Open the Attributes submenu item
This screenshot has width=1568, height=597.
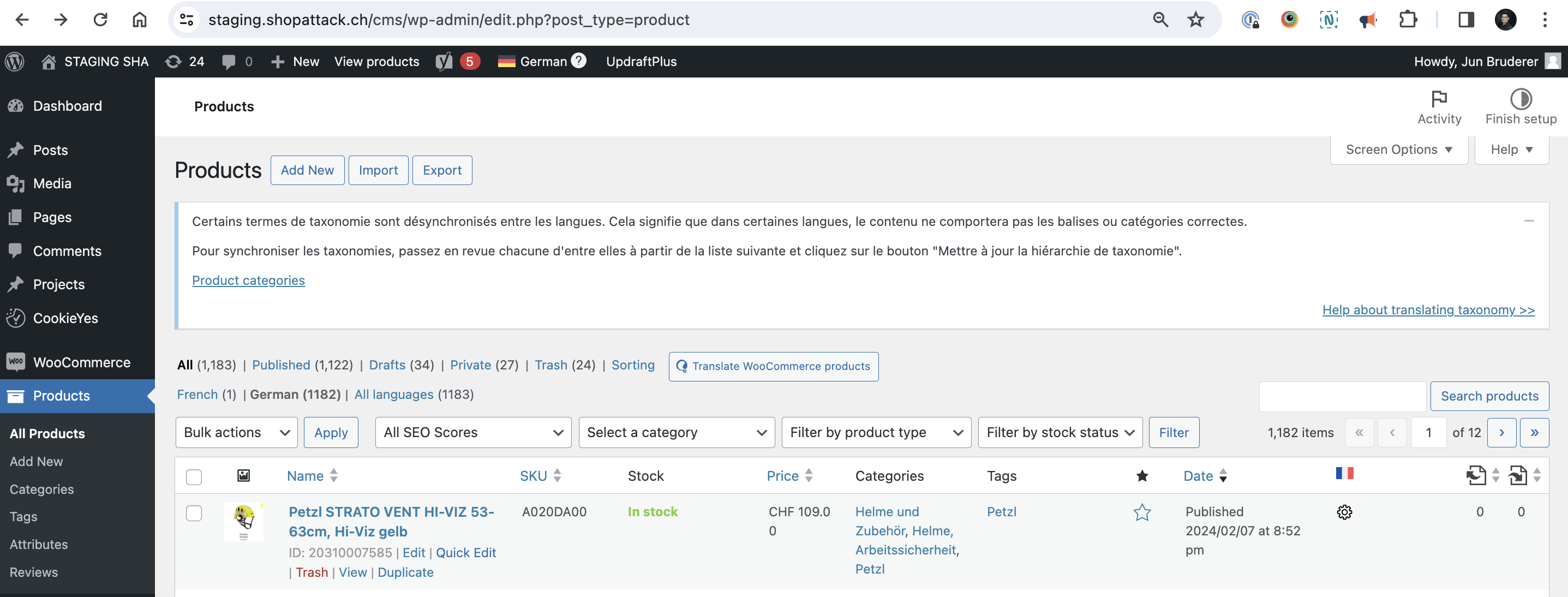click(x=38, y=544)
